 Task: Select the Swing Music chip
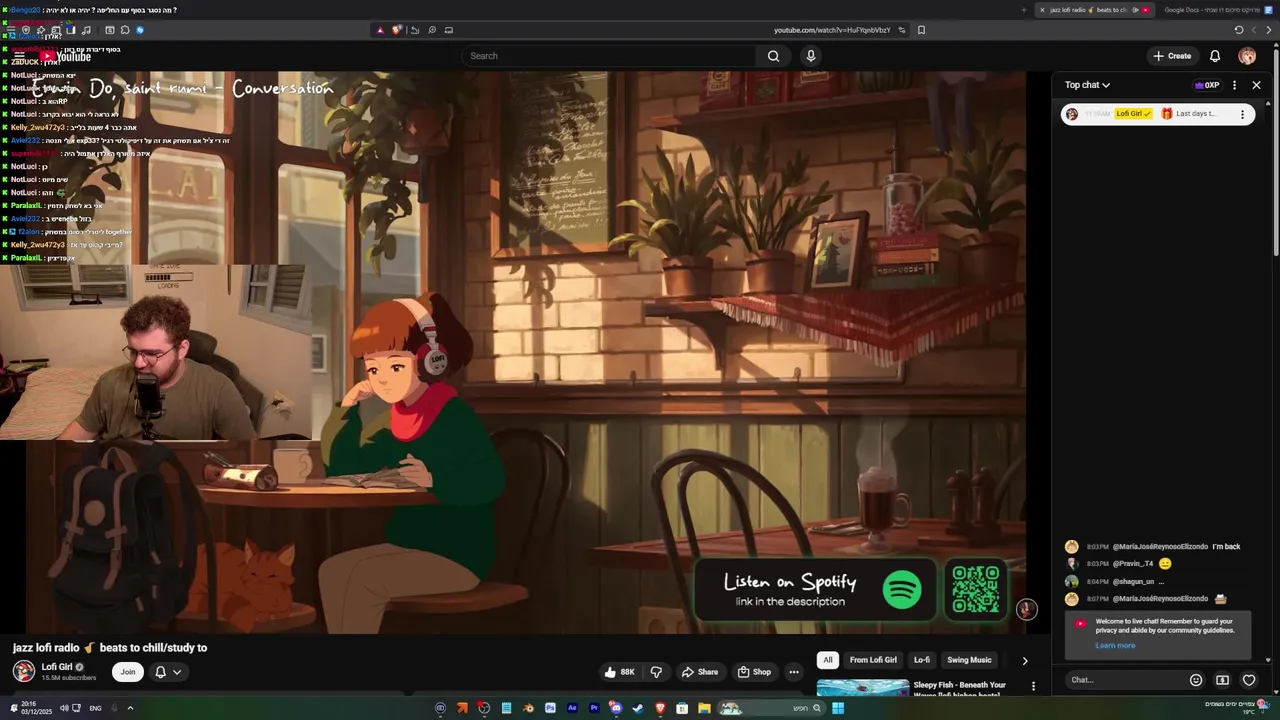pyautogui.click(x=969, y=660)
